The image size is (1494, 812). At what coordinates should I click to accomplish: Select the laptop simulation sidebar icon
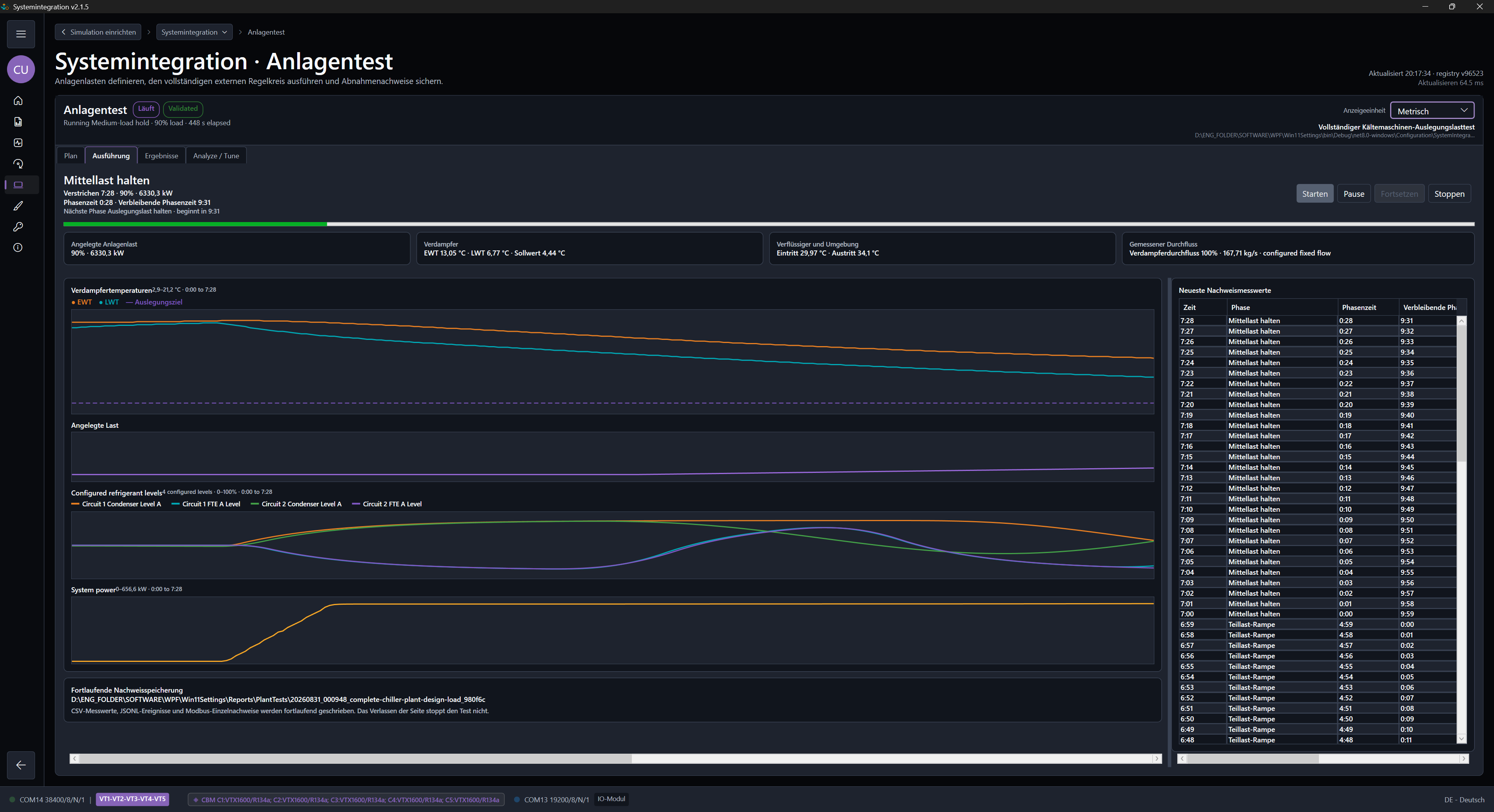click(18, 185)
